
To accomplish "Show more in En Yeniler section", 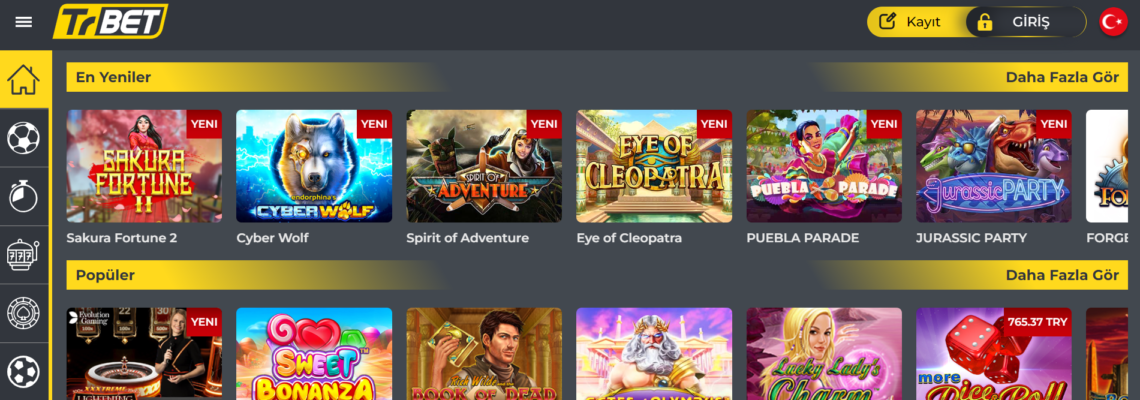I will pyautogui.click(x=1062, y=77).
